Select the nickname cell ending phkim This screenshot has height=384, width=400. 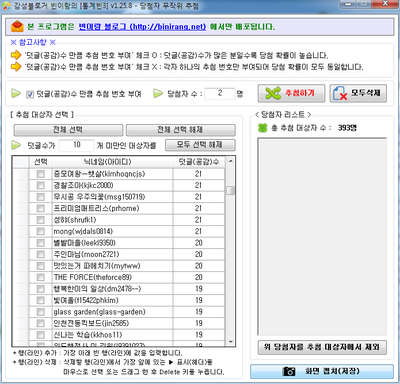tap(113, 300)
